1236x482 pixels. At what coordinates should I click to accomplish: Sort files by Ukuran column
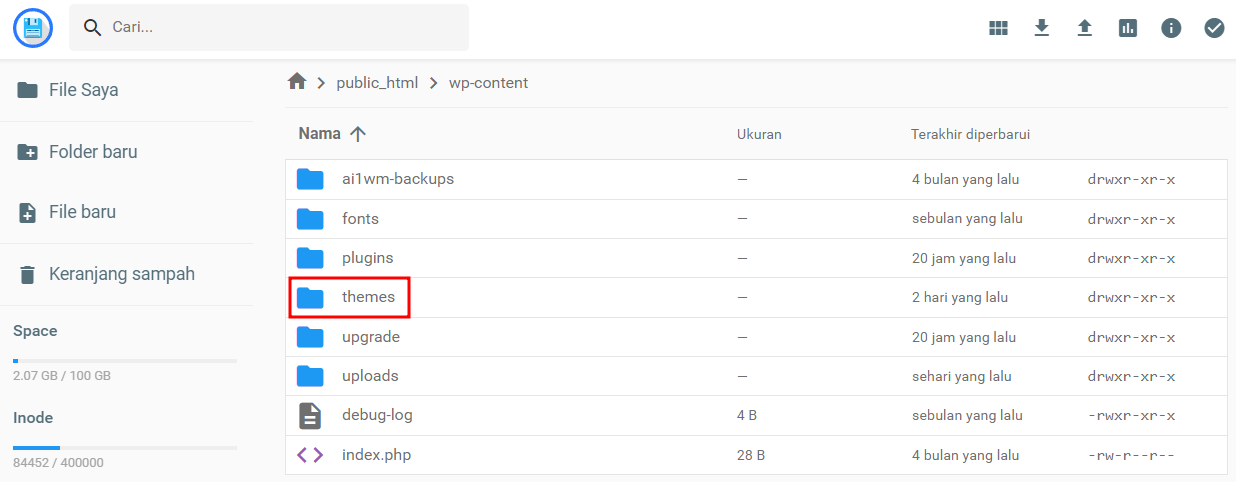pyautogui.click(x=759, y=134)
